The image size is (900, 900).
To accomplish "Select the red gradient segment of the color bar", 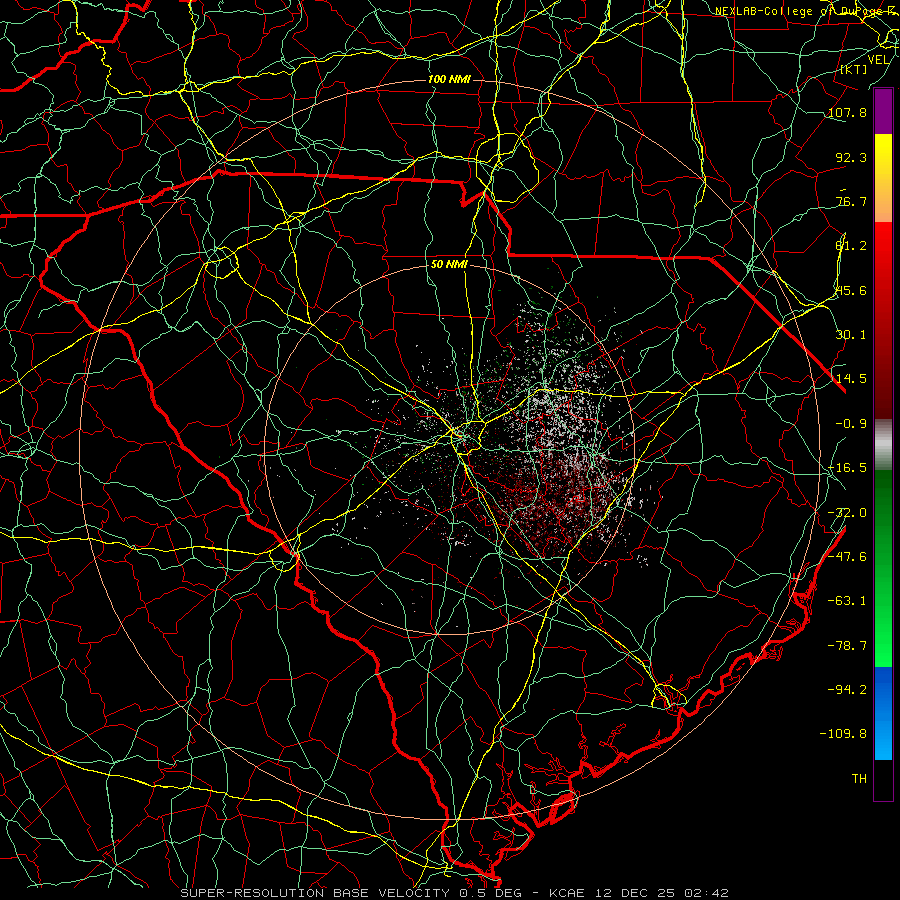I will [883, 320].
